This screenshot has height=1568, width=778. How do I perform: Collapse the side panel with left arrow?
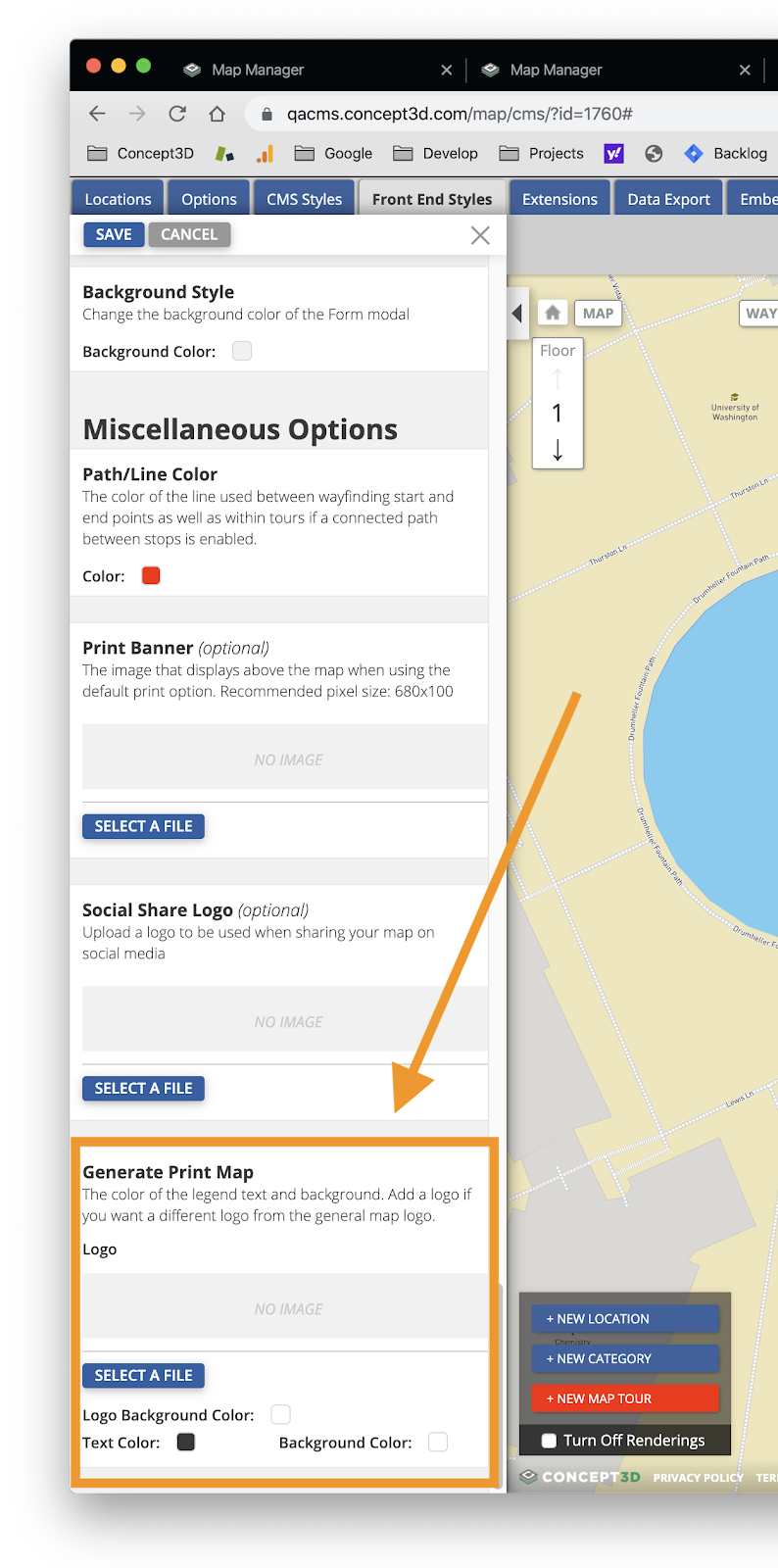(517, 314)
